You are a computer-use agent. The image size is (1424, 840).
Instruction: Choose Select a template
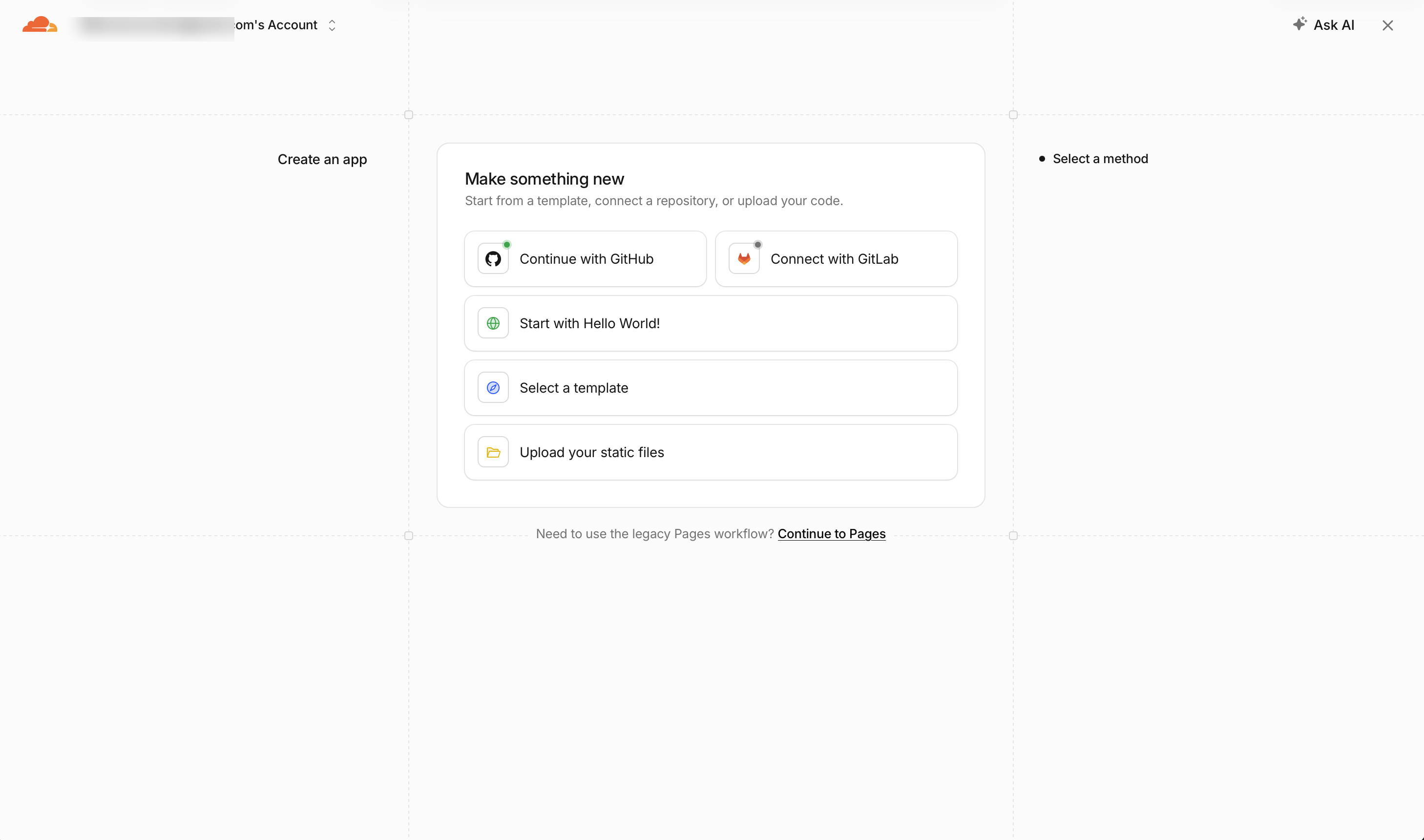[711, 388]
